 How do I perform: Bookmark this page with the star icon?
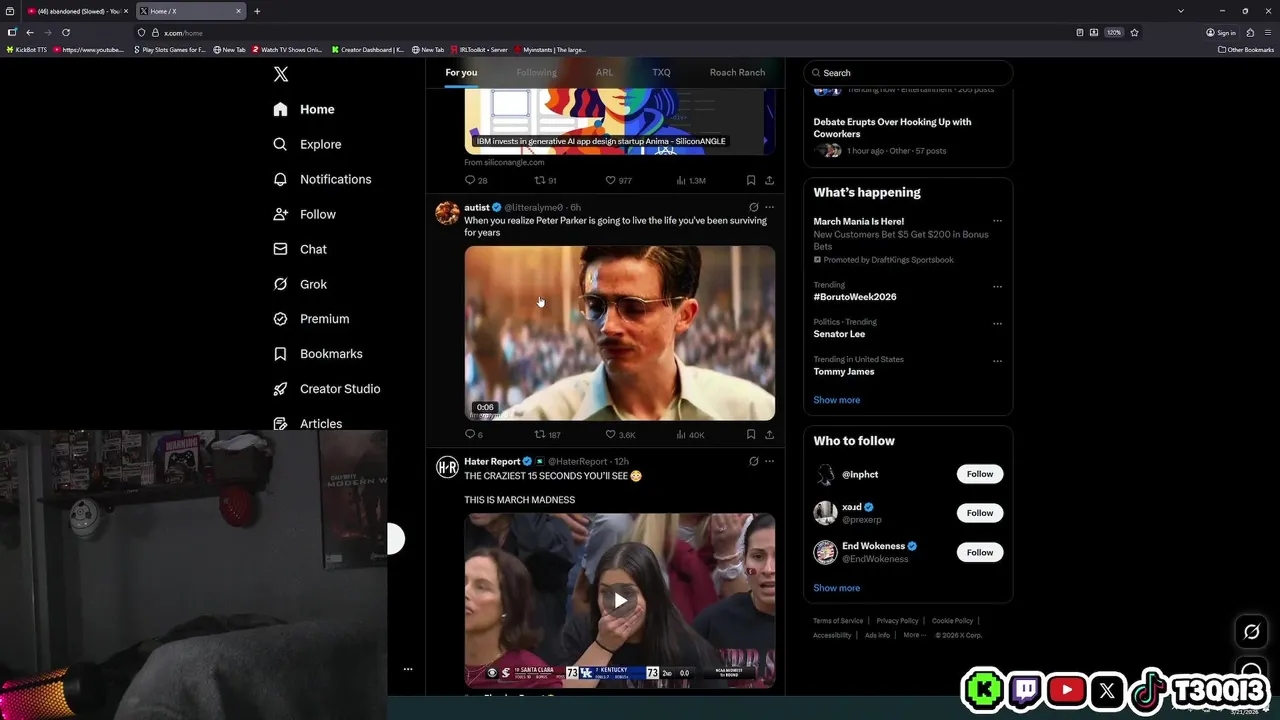(1134, 32)
